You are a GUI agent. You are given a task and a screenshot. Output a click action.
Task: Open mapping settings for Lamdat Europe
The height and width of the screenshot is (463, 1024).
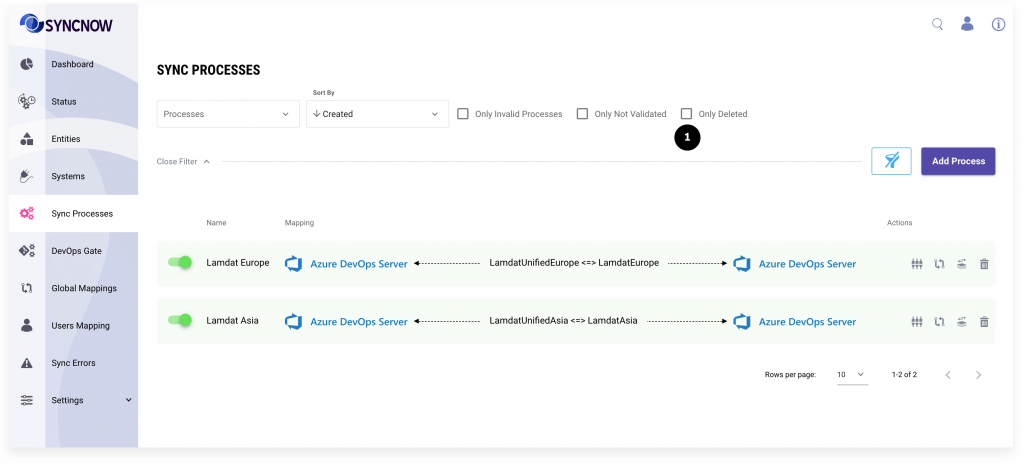[x=917, y=264]
